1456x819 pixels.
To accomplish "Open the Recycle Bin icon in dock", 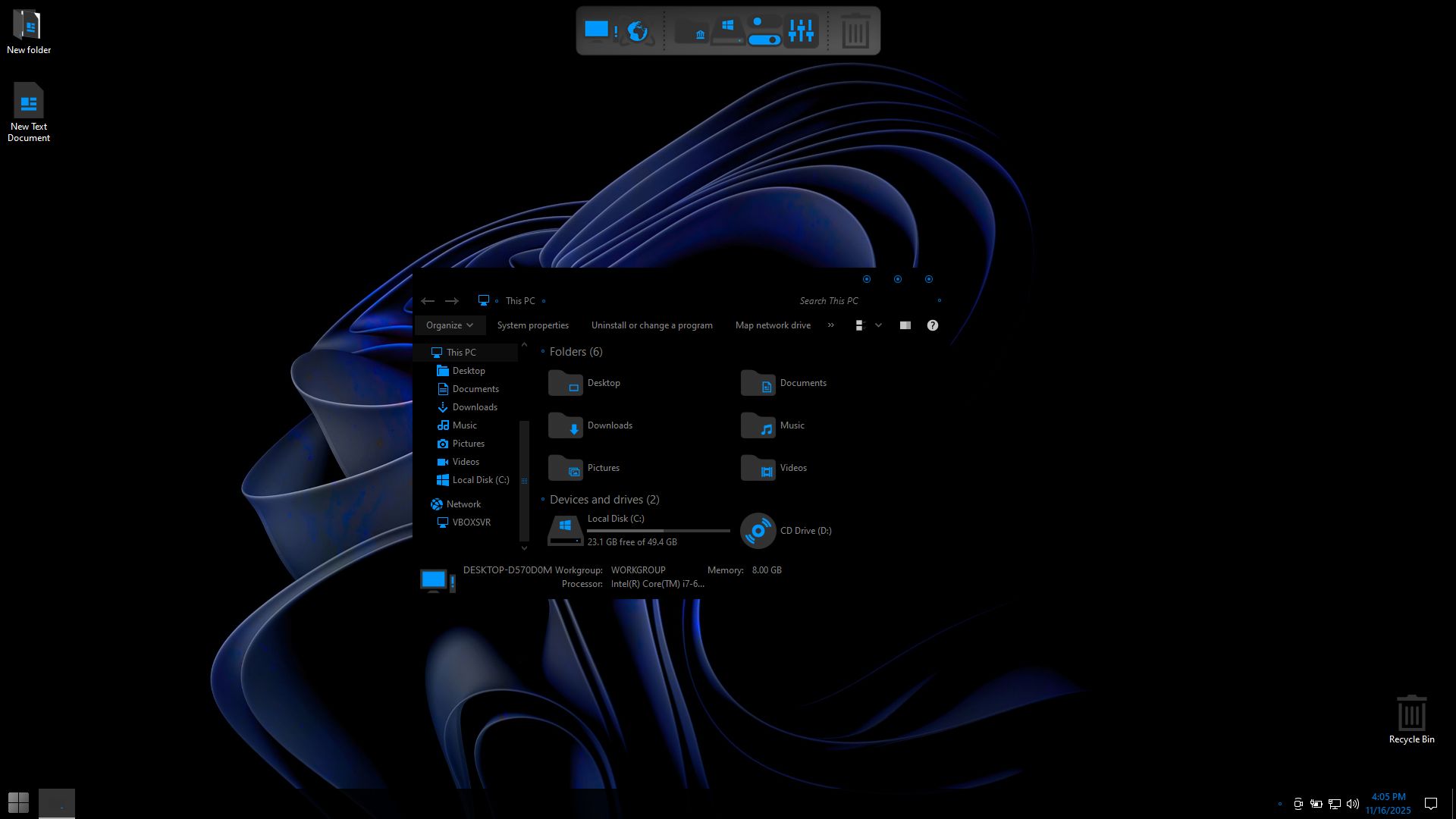I will point(855,31).
